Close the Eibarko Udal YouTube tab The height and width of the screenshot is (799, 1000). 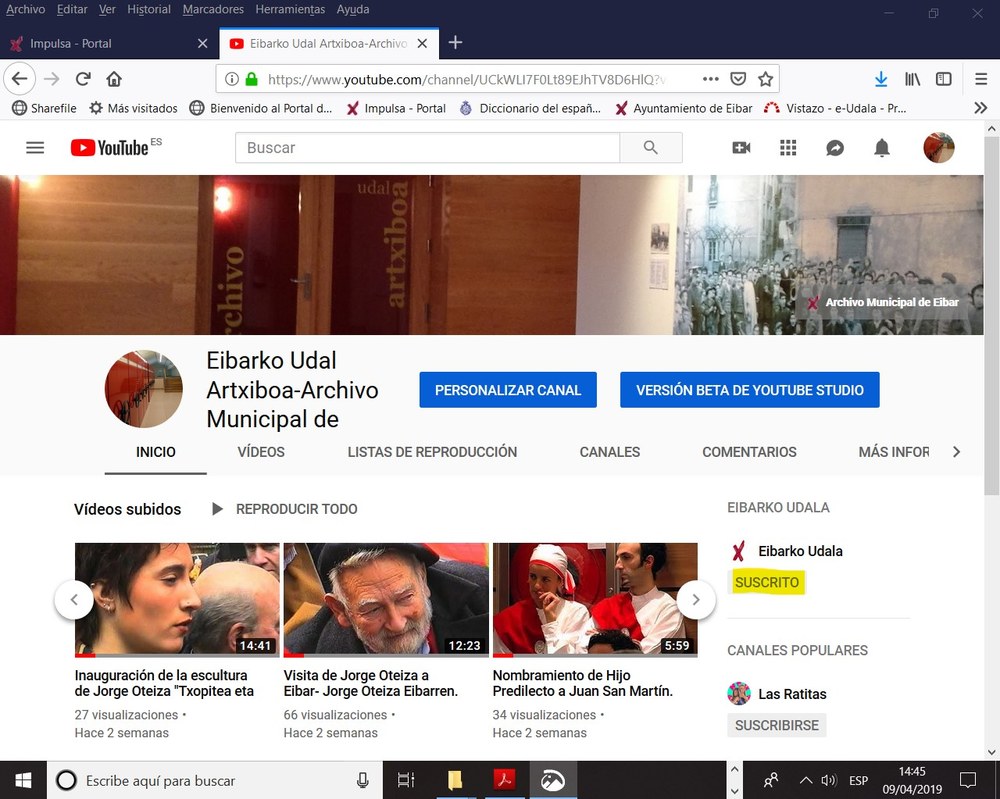click(422, 43)
